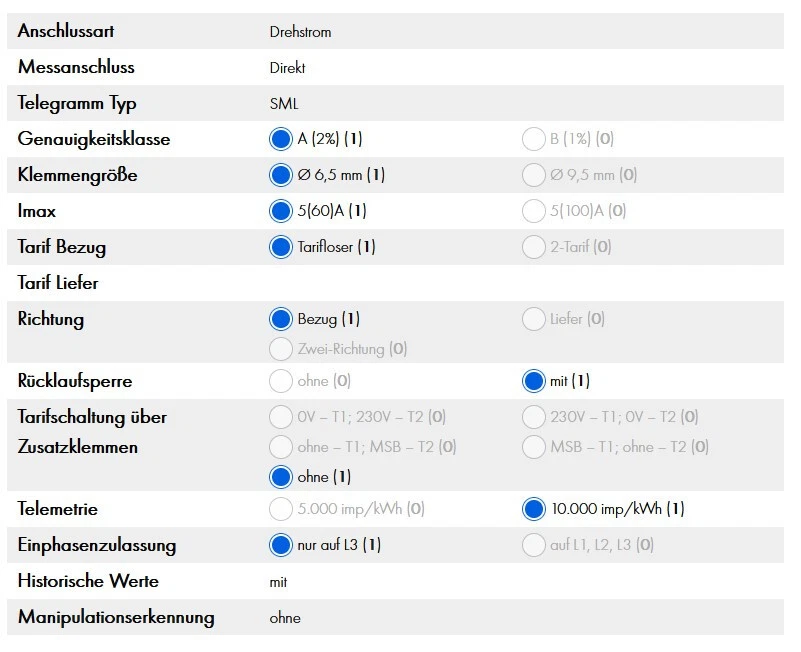Viewport: 801px width, 652px height.
Task: Select Telemetrie 10.000 imp/kWh
Action: (533, 509)
